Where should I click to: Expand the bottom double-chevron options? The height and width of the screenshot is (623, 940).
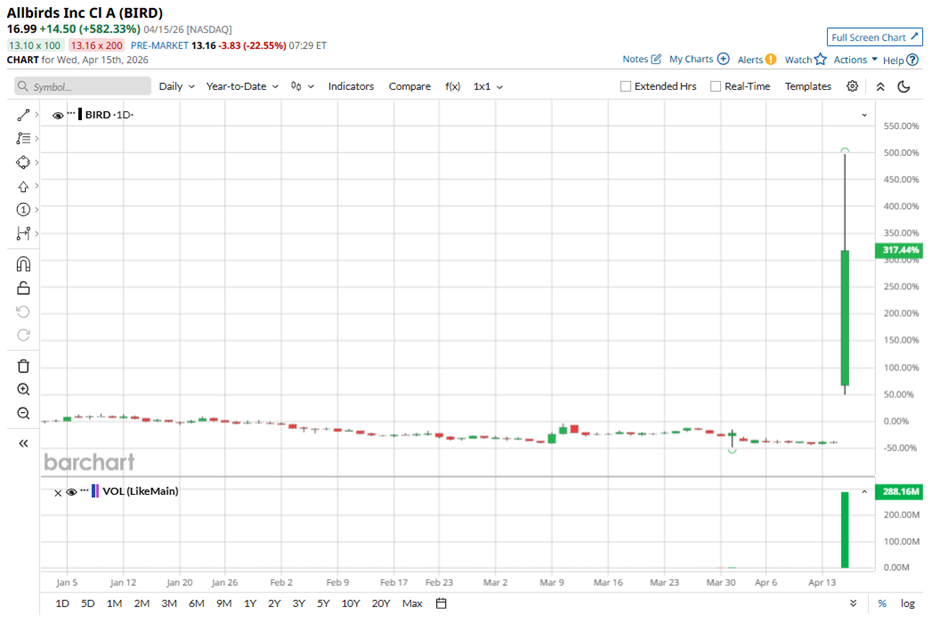[x=853, y=603]
